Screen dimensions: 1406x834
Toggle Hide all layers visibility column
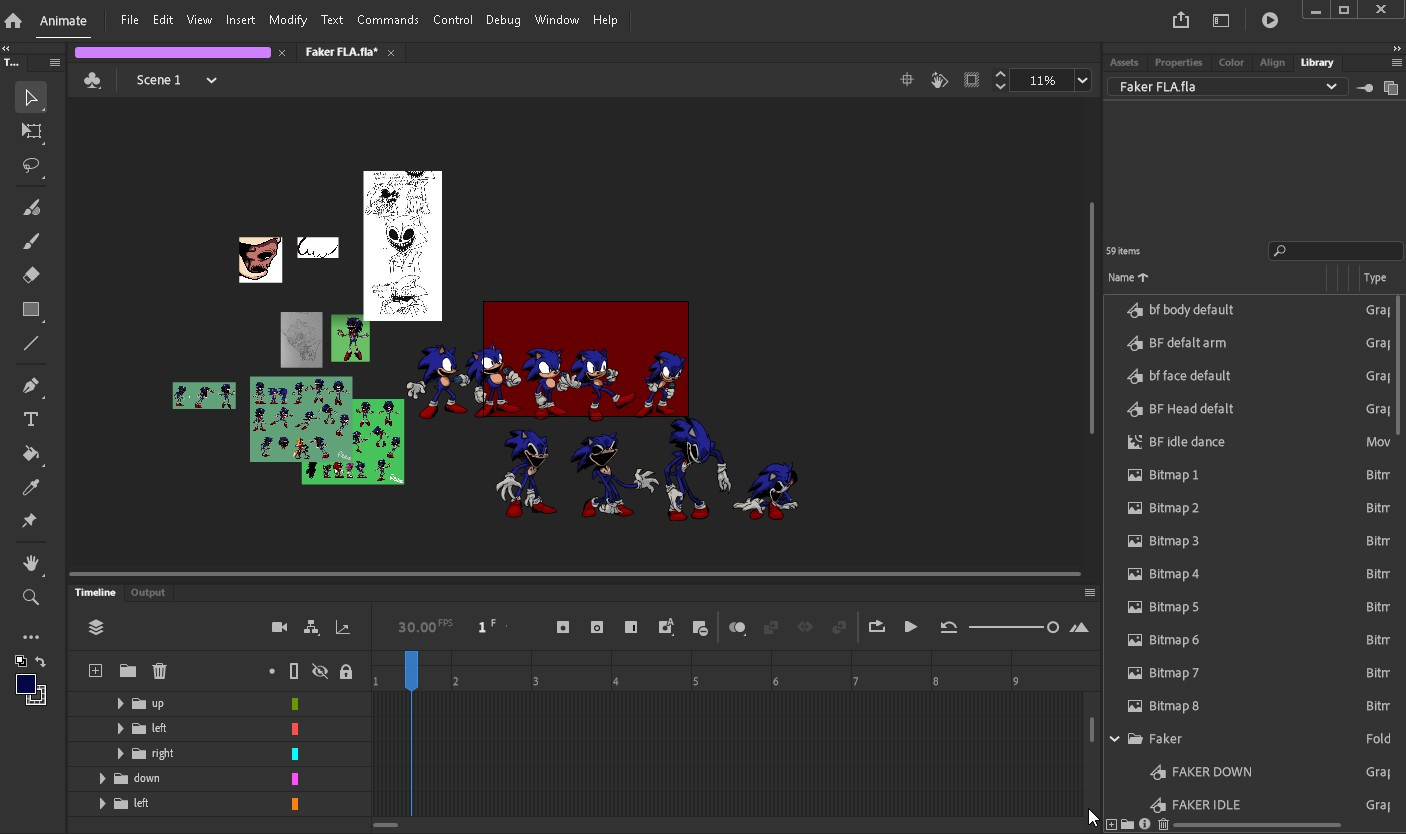[x=320, y=671]
